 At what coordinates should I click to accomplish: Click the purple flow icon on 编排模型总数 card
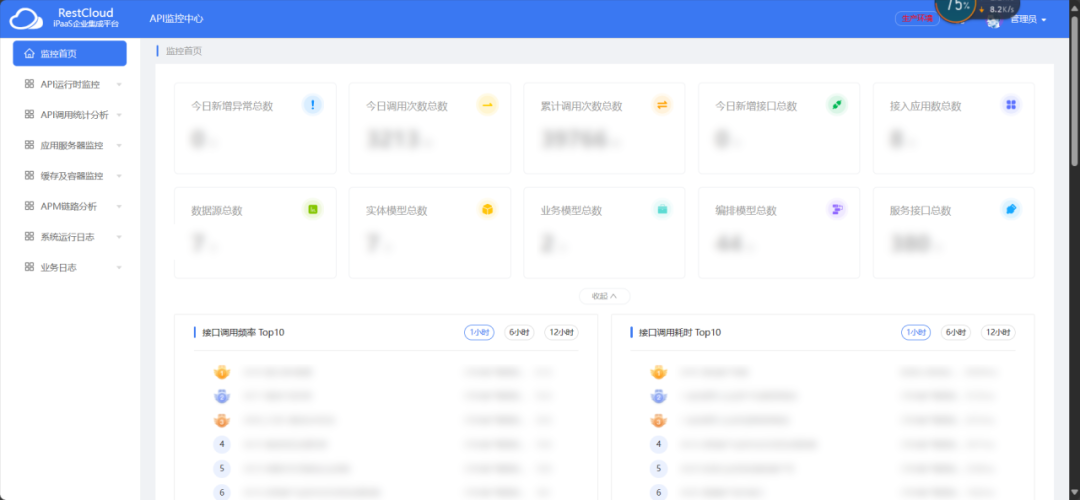pos(837,209)
